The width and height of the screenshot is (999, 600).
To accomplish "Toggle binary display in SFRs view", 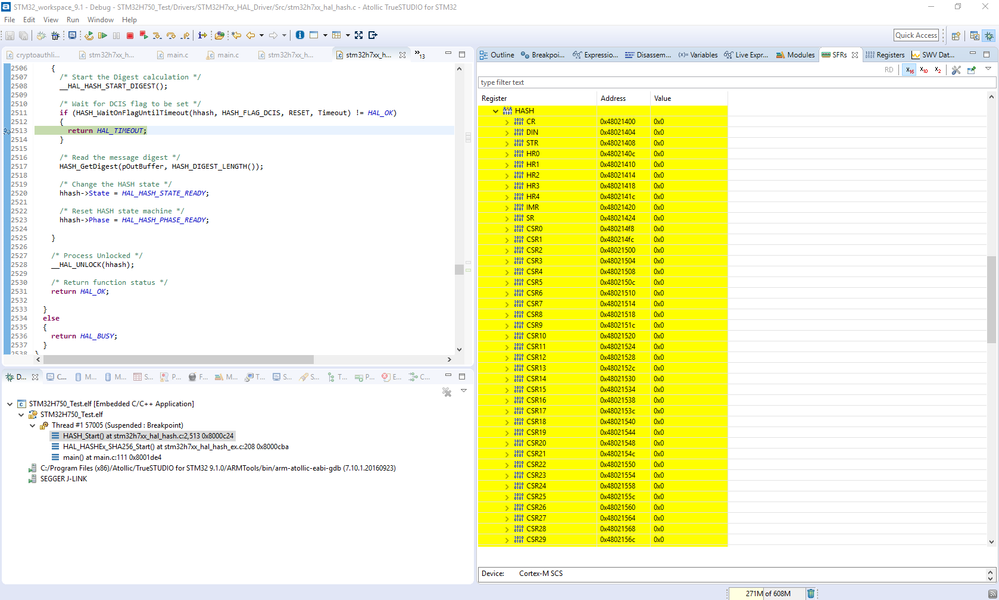I will pyautogui.click(x=938, y=70).
